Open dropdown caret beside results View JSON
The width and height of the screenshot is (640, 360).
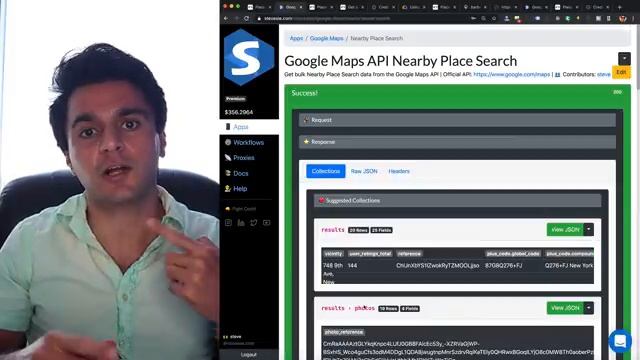[589, 230]
